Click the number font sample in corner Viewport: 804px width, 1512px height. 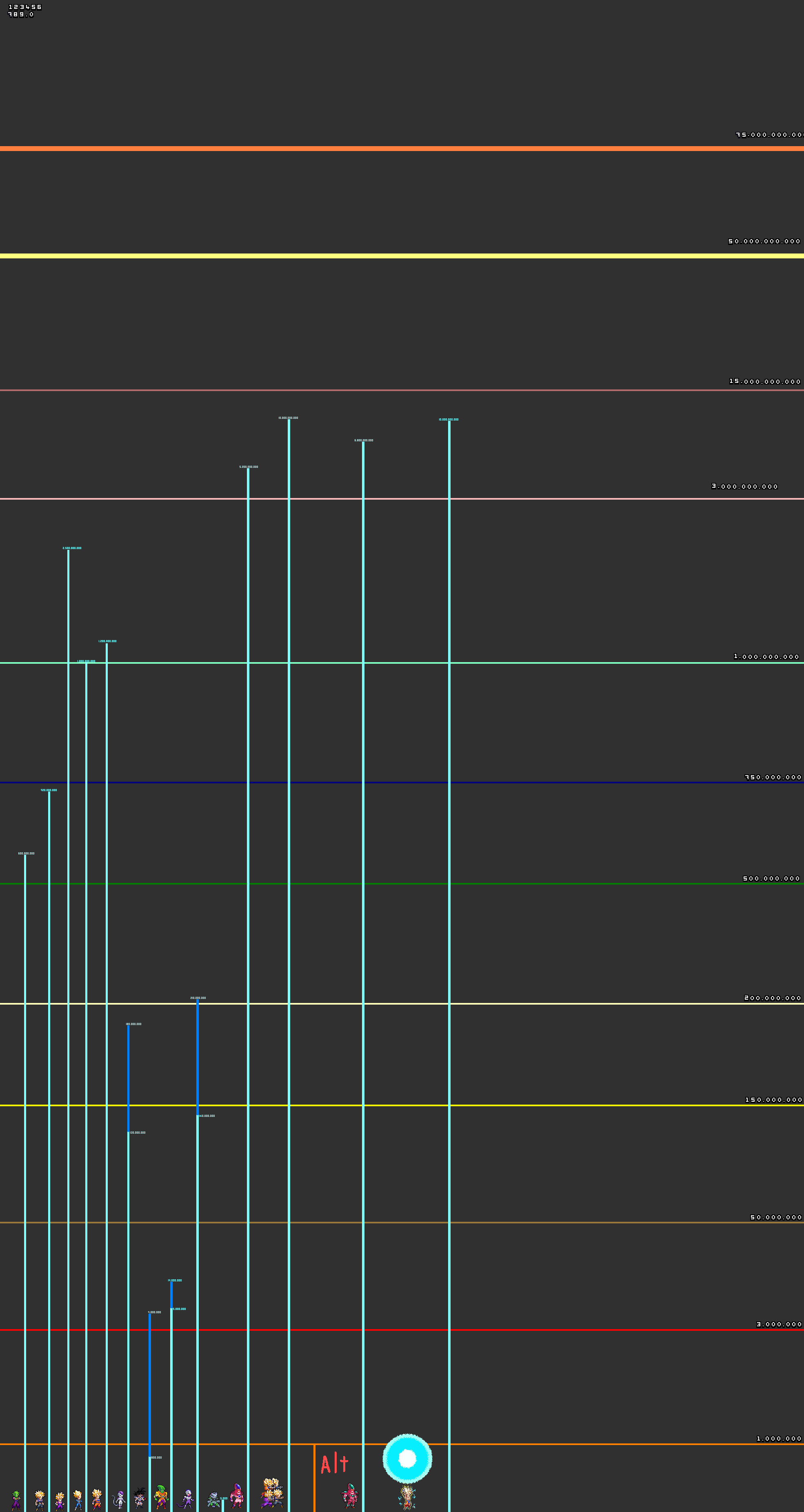click(x=24, y=11)
